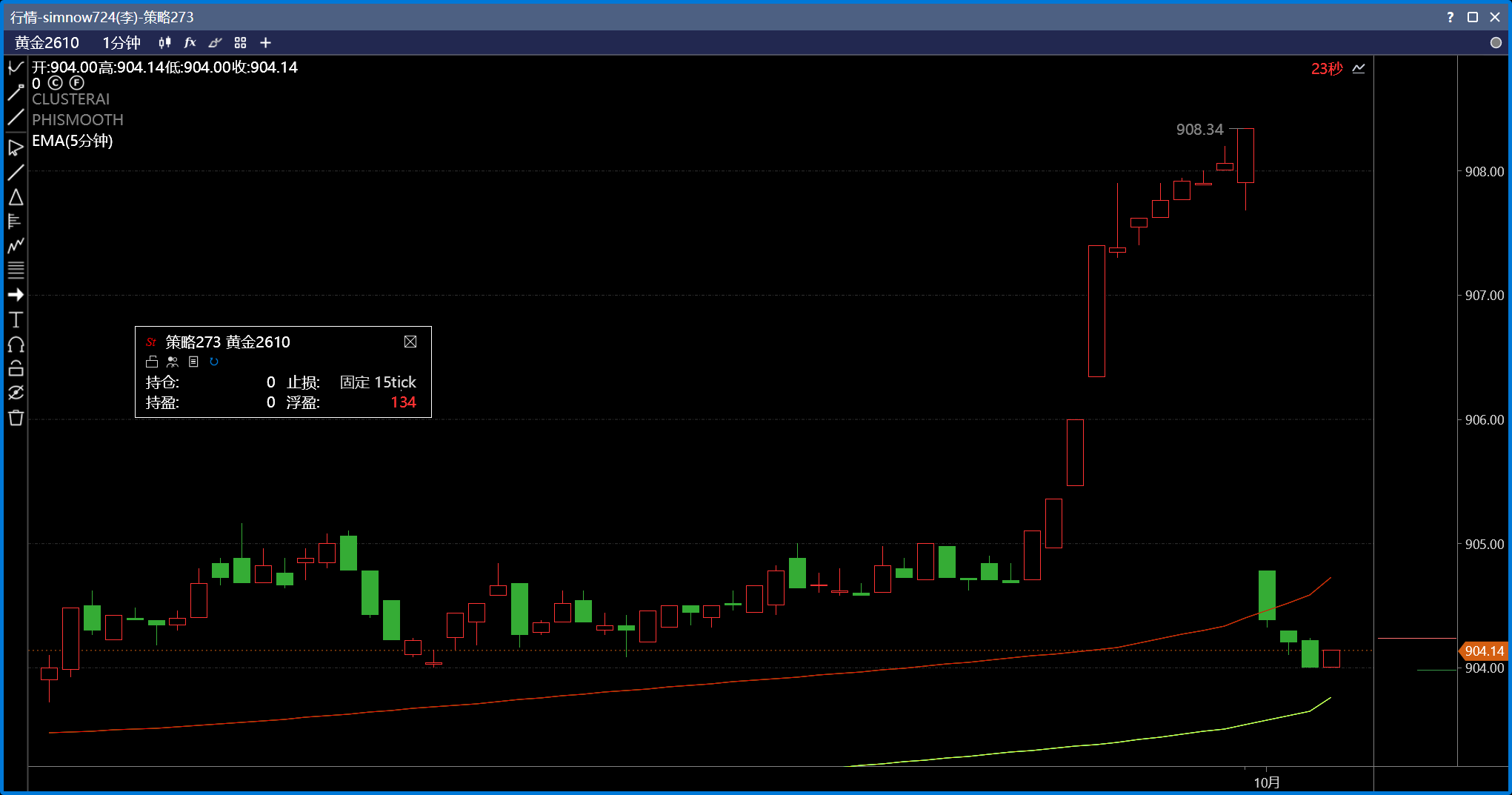Click the 904.14 current price tag
Image resolution: width=1512 pixels, height=795 pixels.
coord(1483,651)
